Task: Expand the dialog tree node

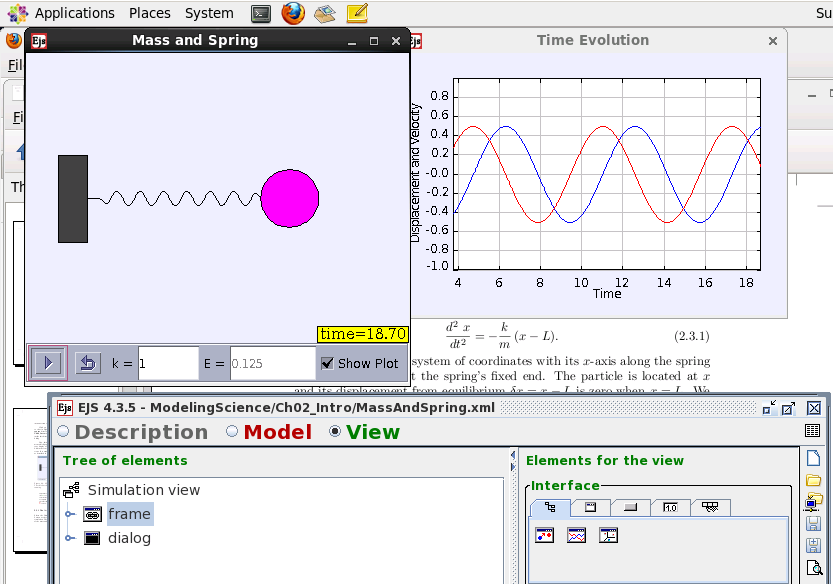Action: pos(68,537)
